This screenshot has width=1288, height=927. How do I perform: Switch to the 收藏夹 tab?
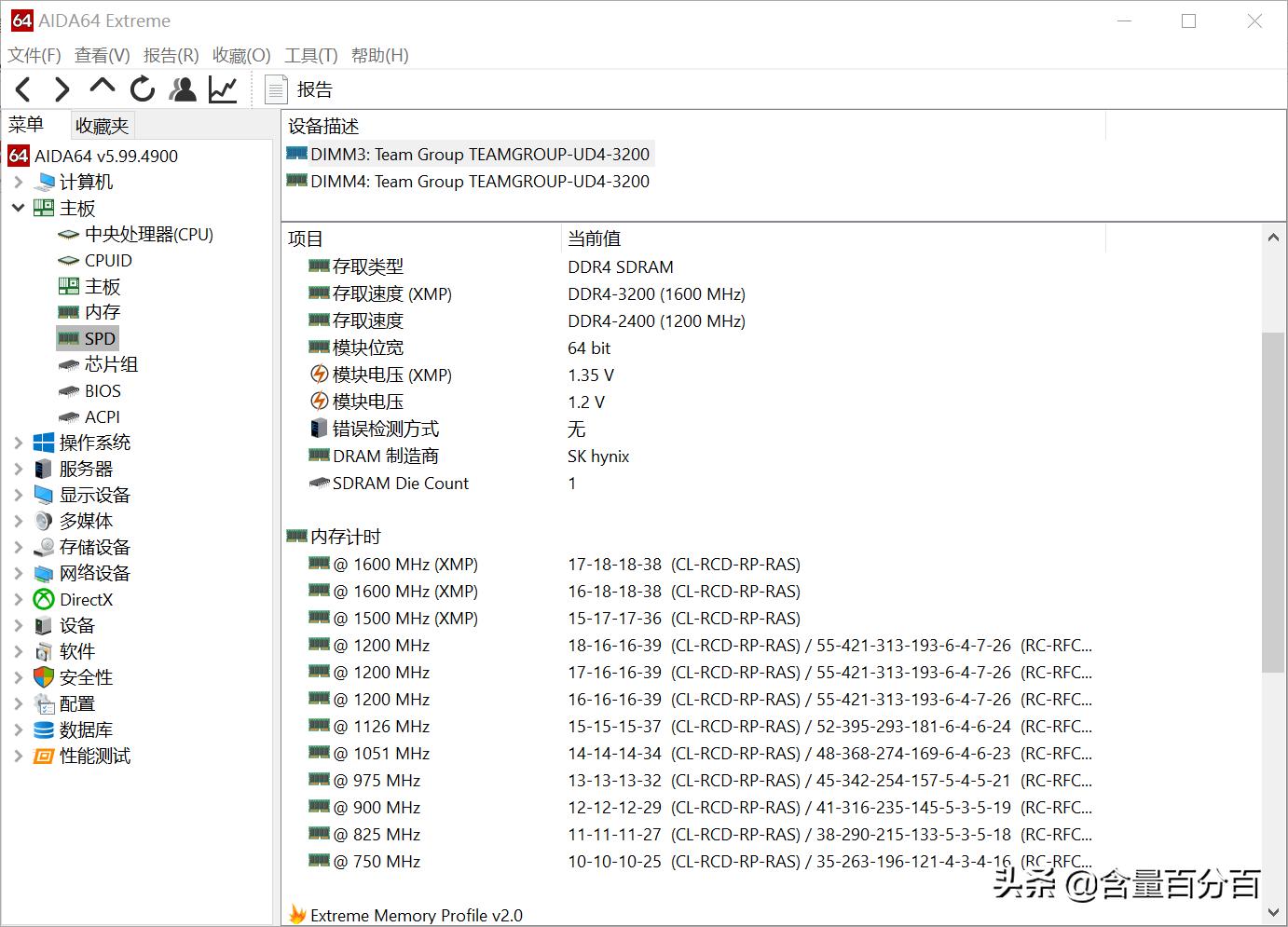[101, 124]
